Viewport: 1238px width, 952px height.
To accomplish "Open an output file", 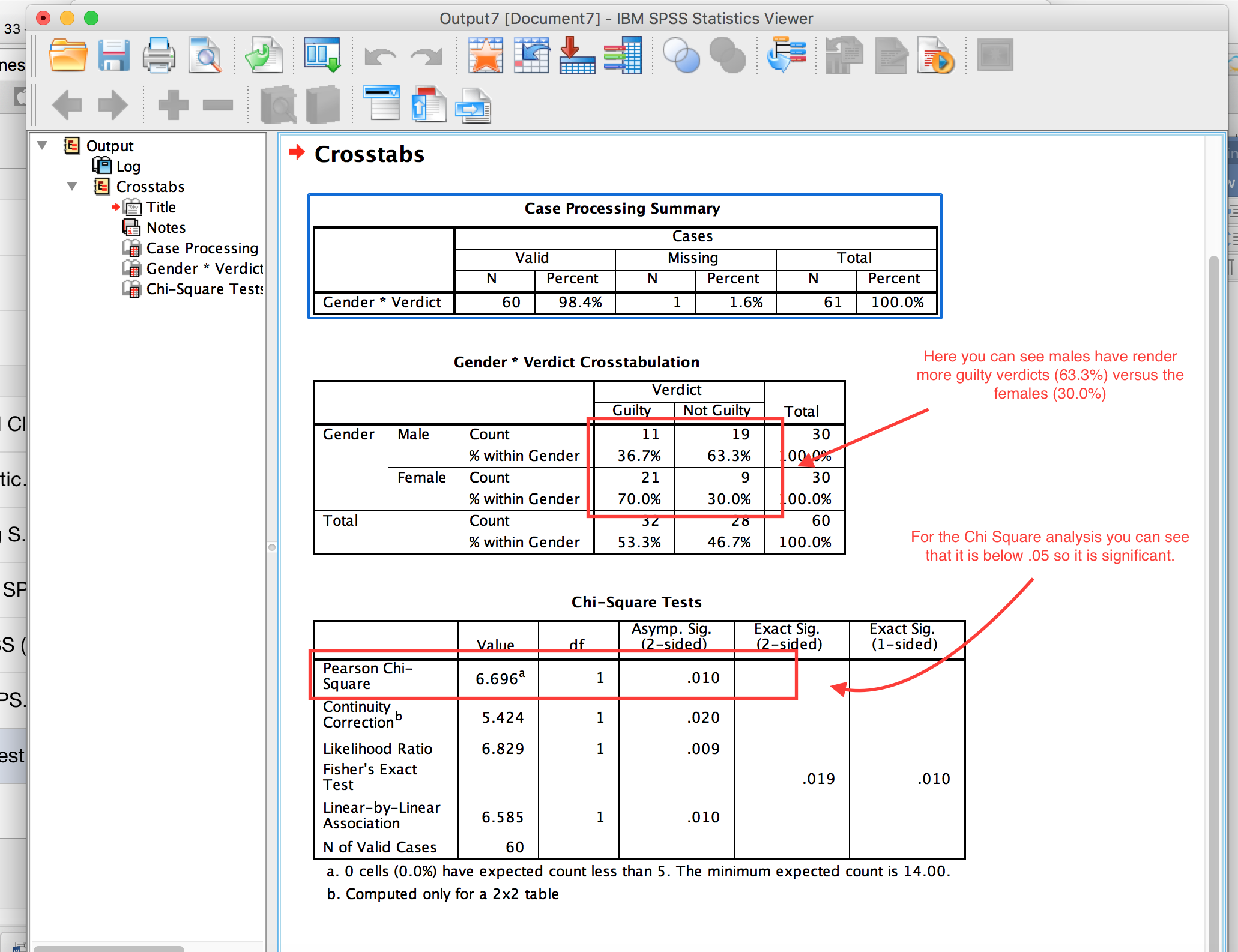I will point(68,55).
